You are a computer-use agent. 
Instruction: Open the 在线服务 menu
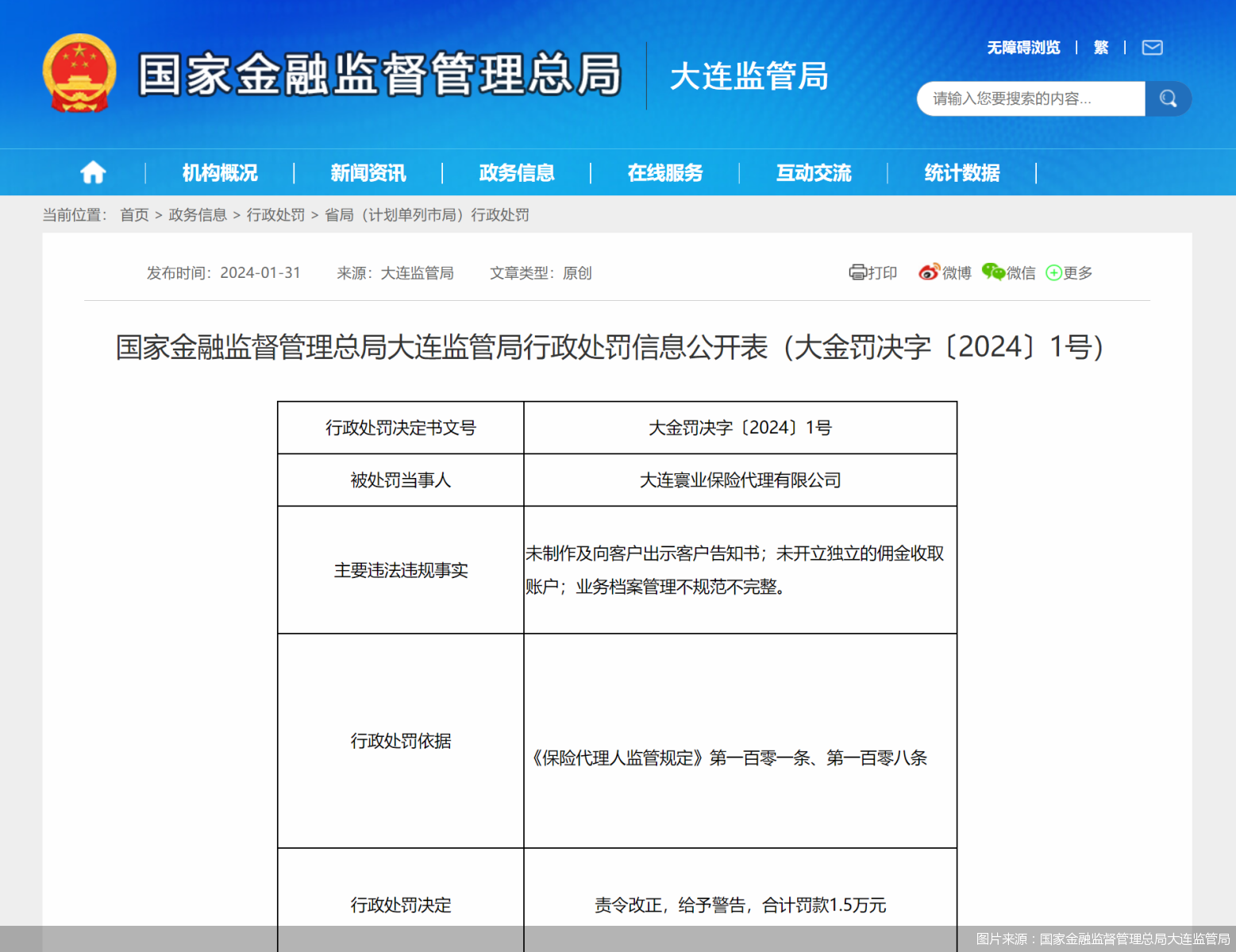click(665, 172)
